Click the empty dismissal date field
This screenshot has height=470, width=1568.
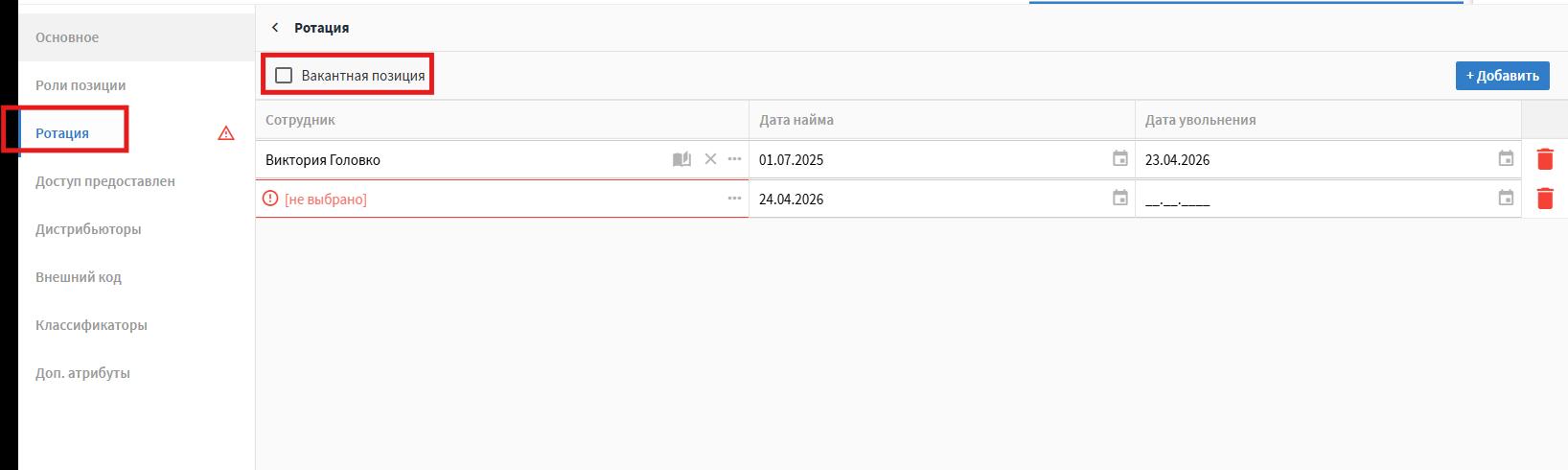coord(1313,200)
